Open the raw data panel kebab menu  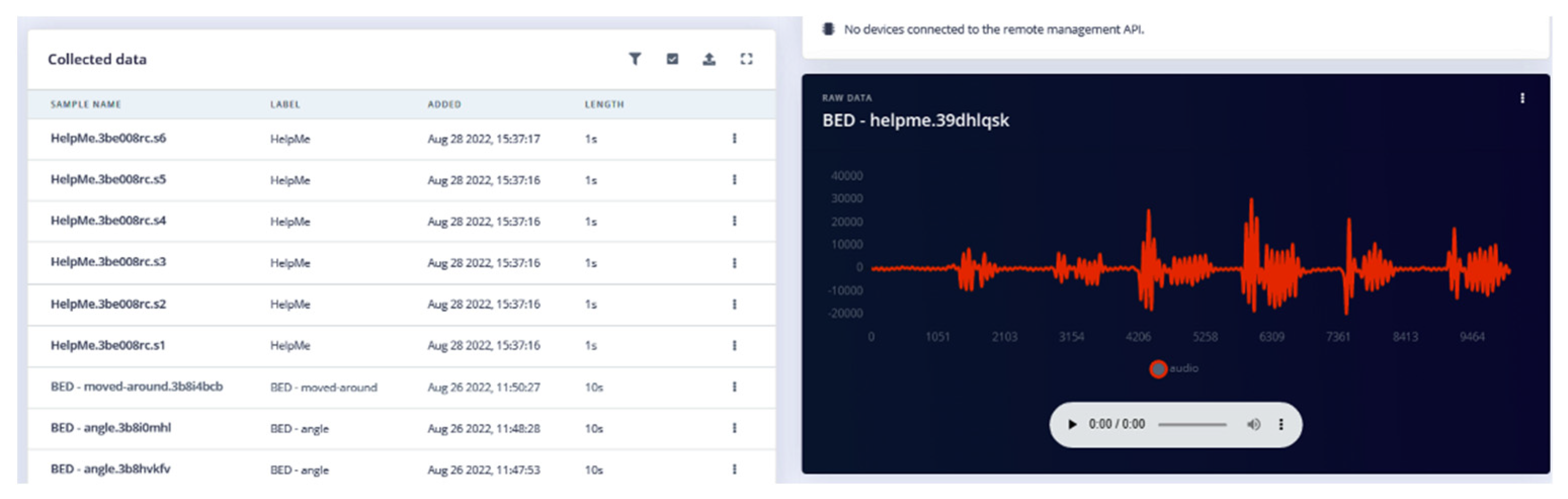(1522, 99)
